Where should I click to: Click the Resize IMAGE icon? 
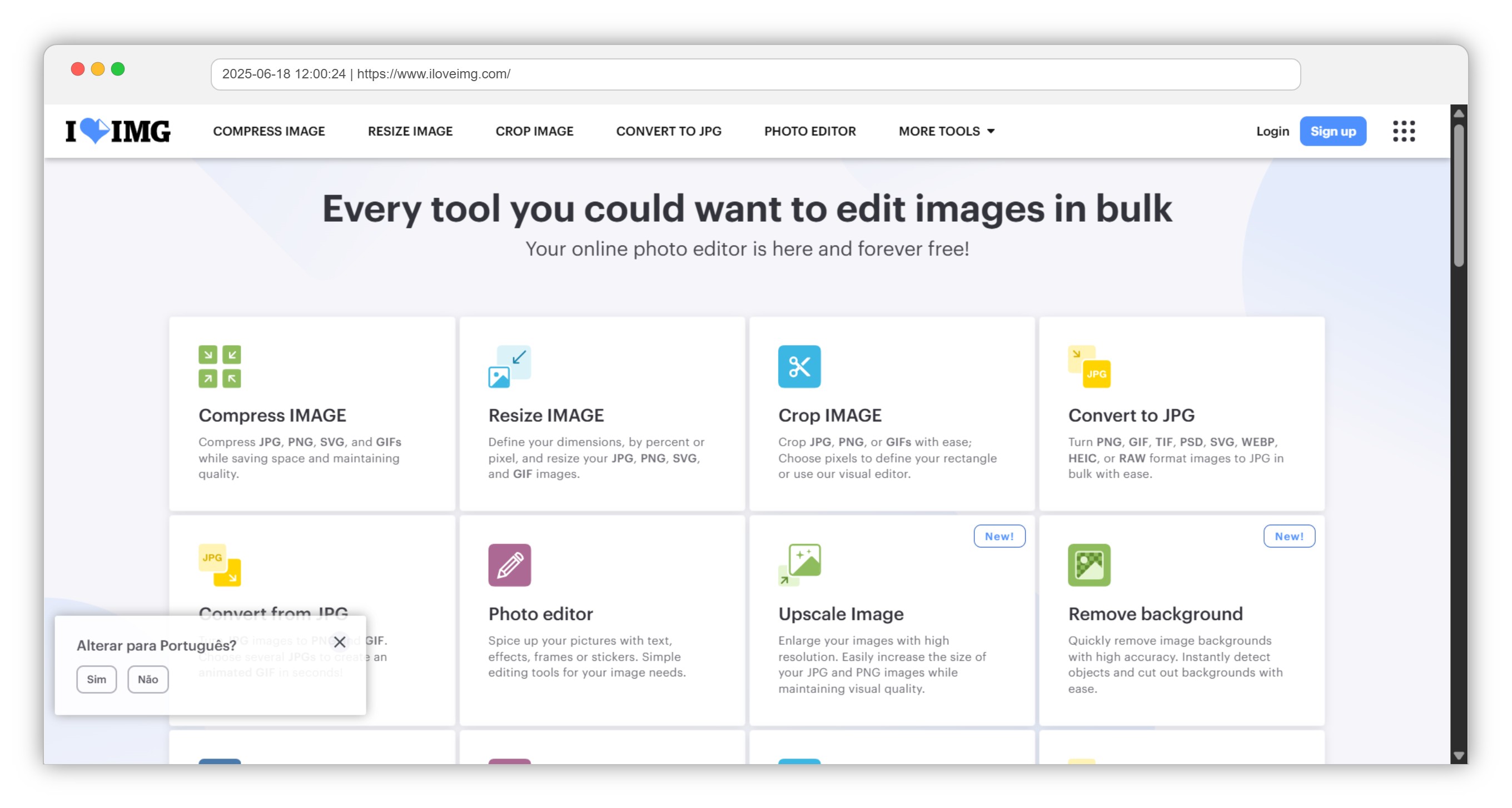509,366
